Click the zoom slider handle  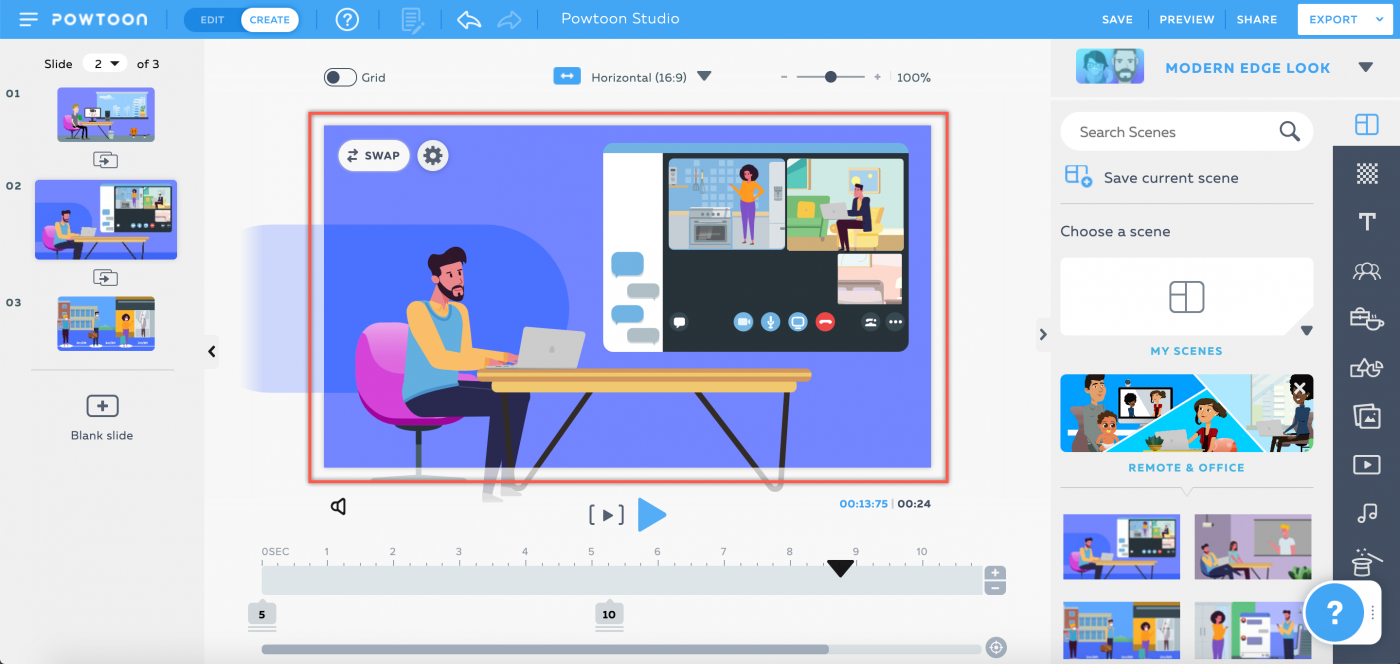point(830,77)
